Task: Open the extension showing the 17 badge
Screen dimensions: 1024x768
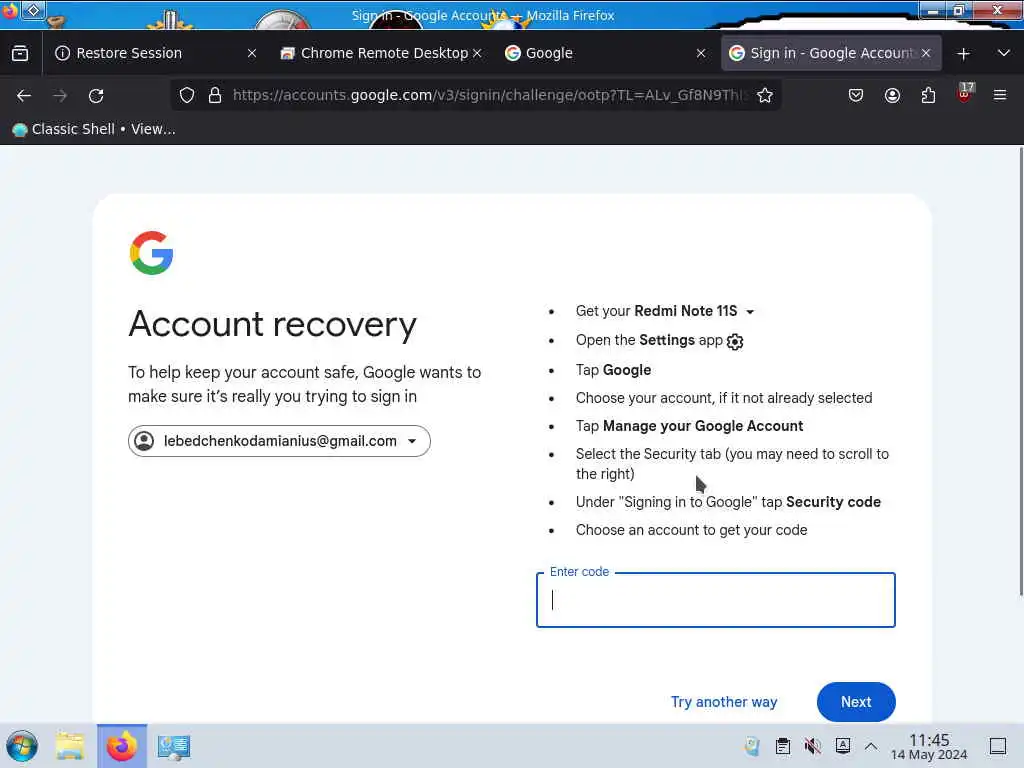Action: [965, 93]
